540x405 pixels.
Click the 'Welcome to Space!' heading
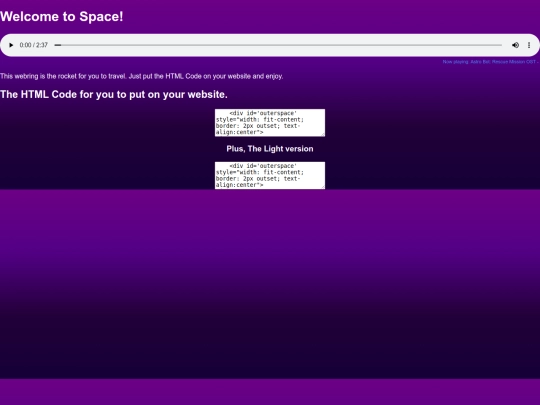pos(62,17)
